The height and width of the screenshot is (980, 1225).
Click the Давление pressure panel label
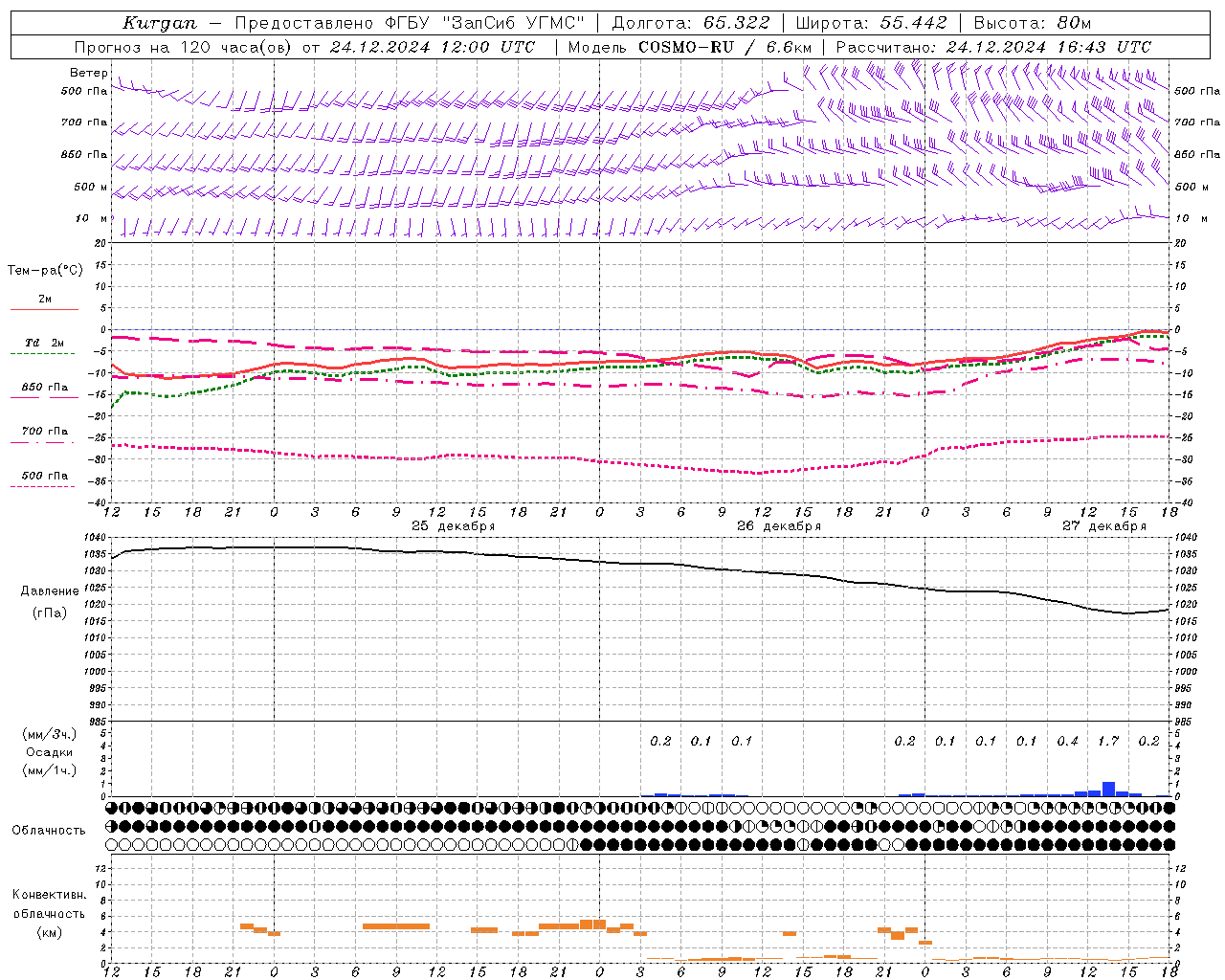point(50,591)
